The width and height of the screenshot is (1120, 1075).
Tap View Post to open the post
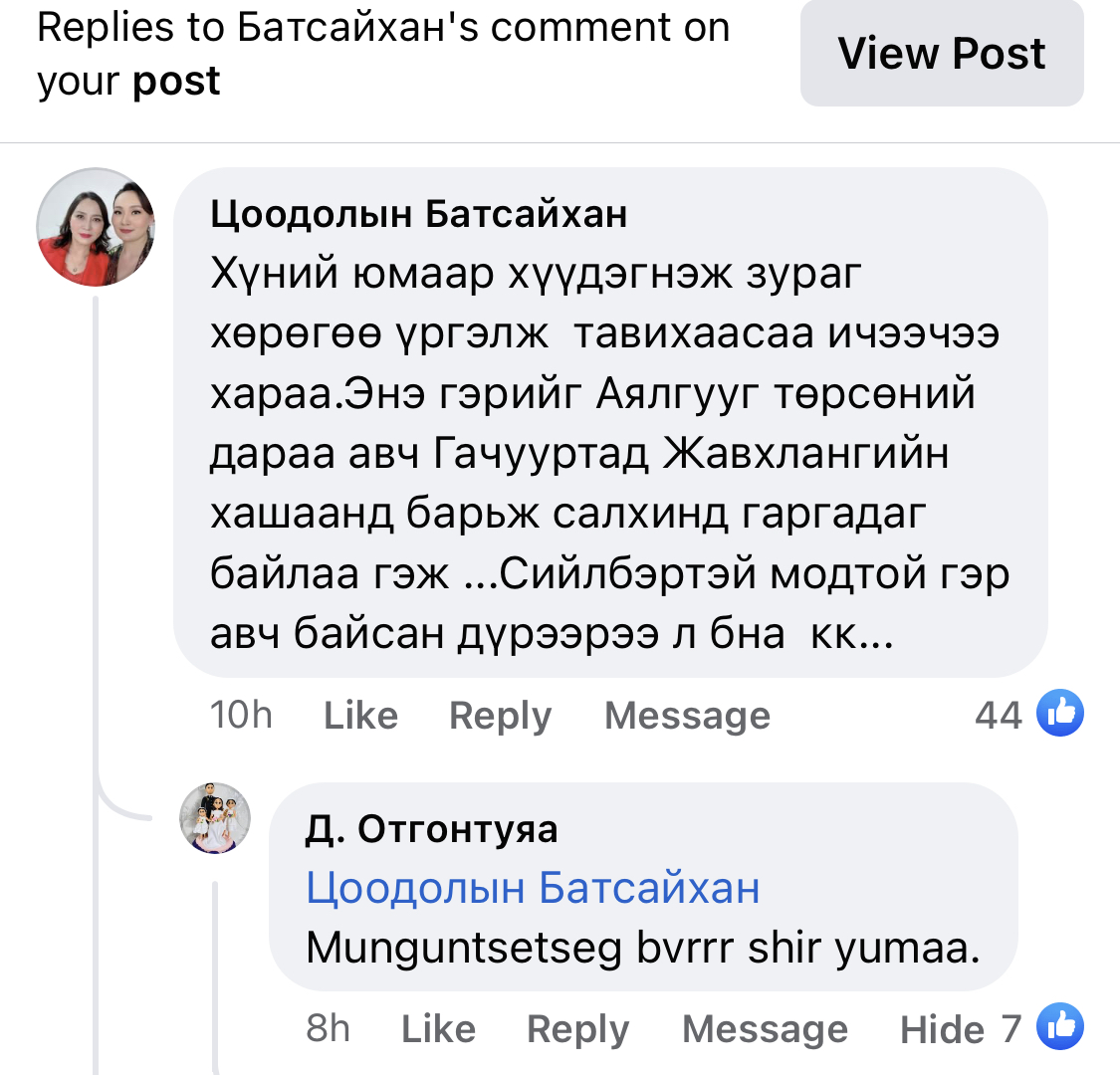[942, 54]
